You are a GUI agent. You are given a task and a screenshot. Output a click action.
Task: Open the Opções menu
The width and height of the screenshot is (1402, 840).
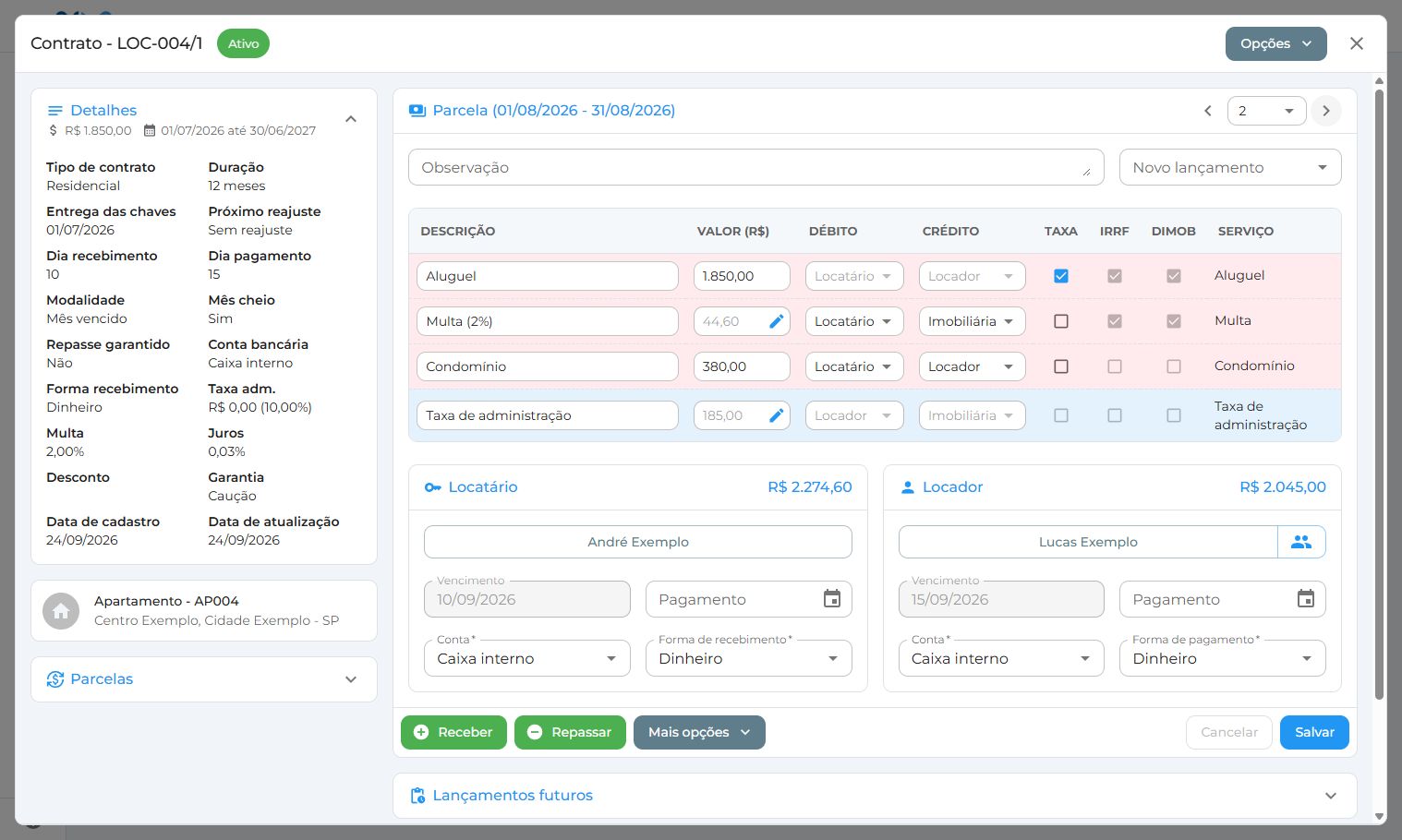[1275, 43]
